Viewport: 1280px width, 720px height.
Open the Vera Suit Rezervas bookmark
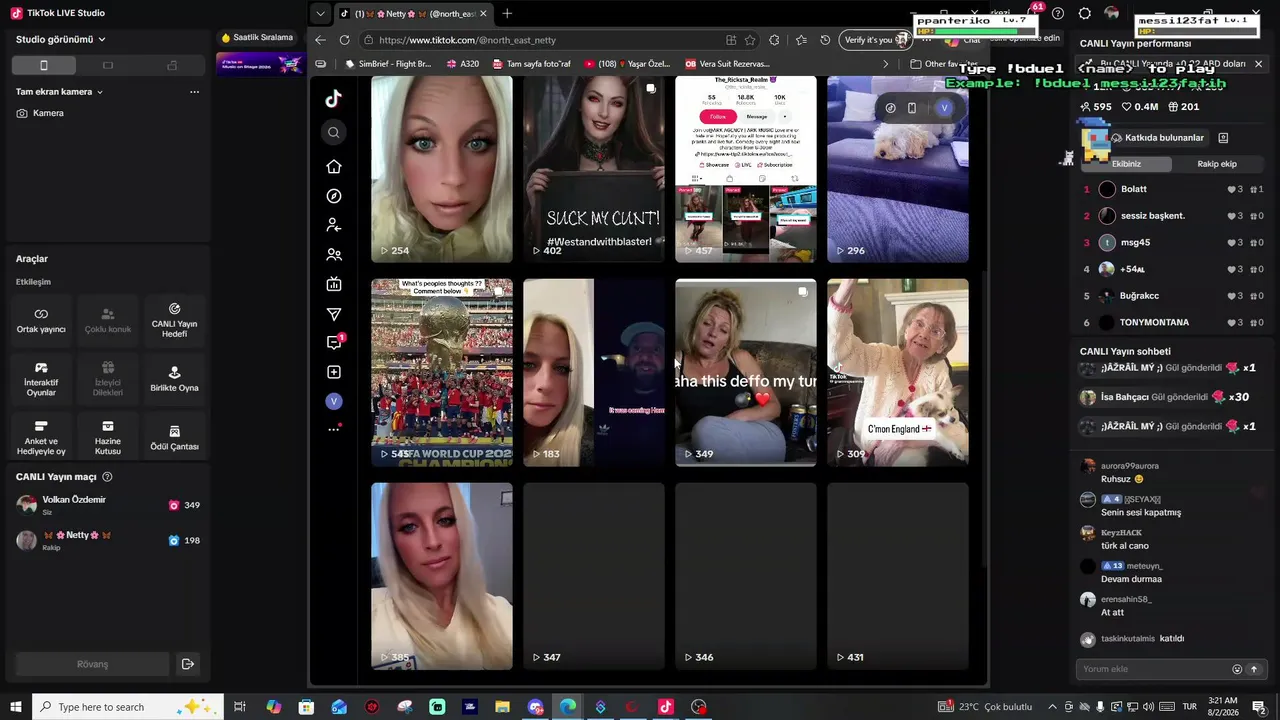(727, 64)
